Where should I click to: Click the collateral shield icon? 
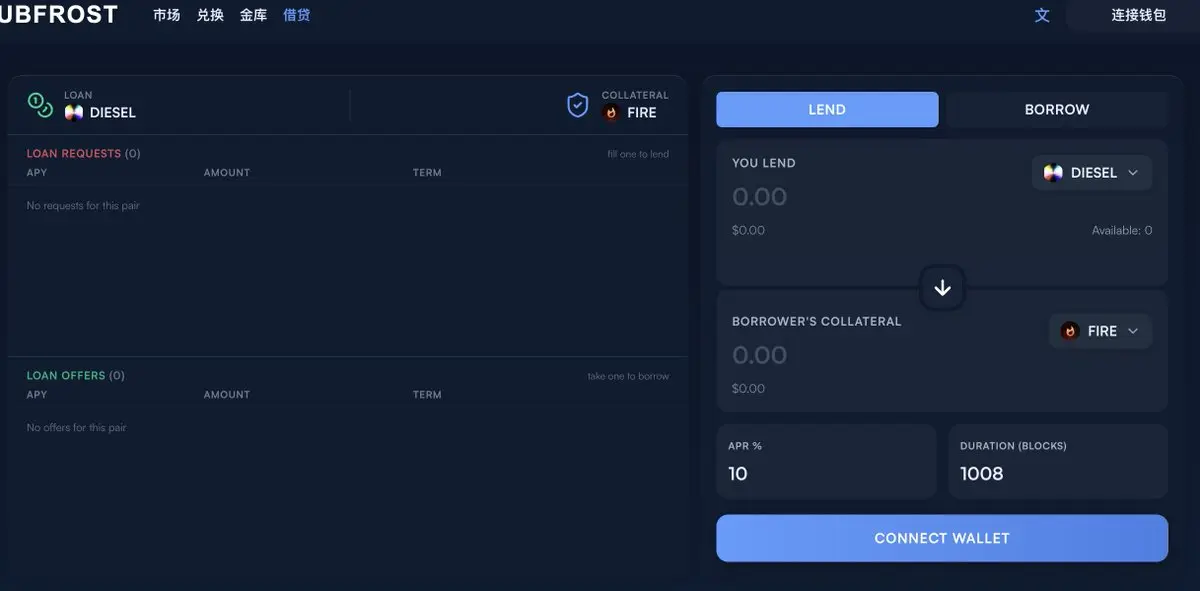pyautogui.click(x=578, y=105)
